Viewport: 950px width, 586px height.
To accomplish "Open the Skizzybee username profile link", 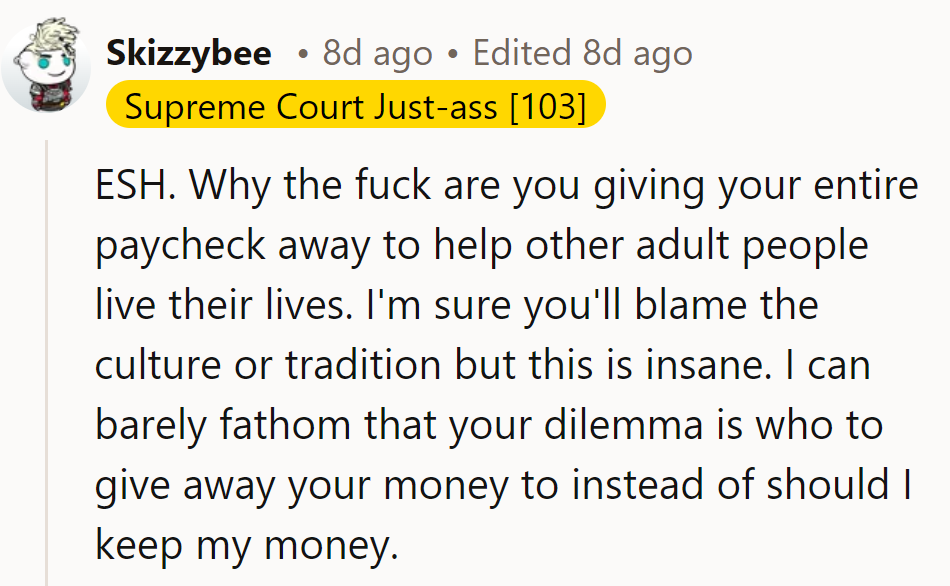I will pyautogui.click(x=189, y=53).
